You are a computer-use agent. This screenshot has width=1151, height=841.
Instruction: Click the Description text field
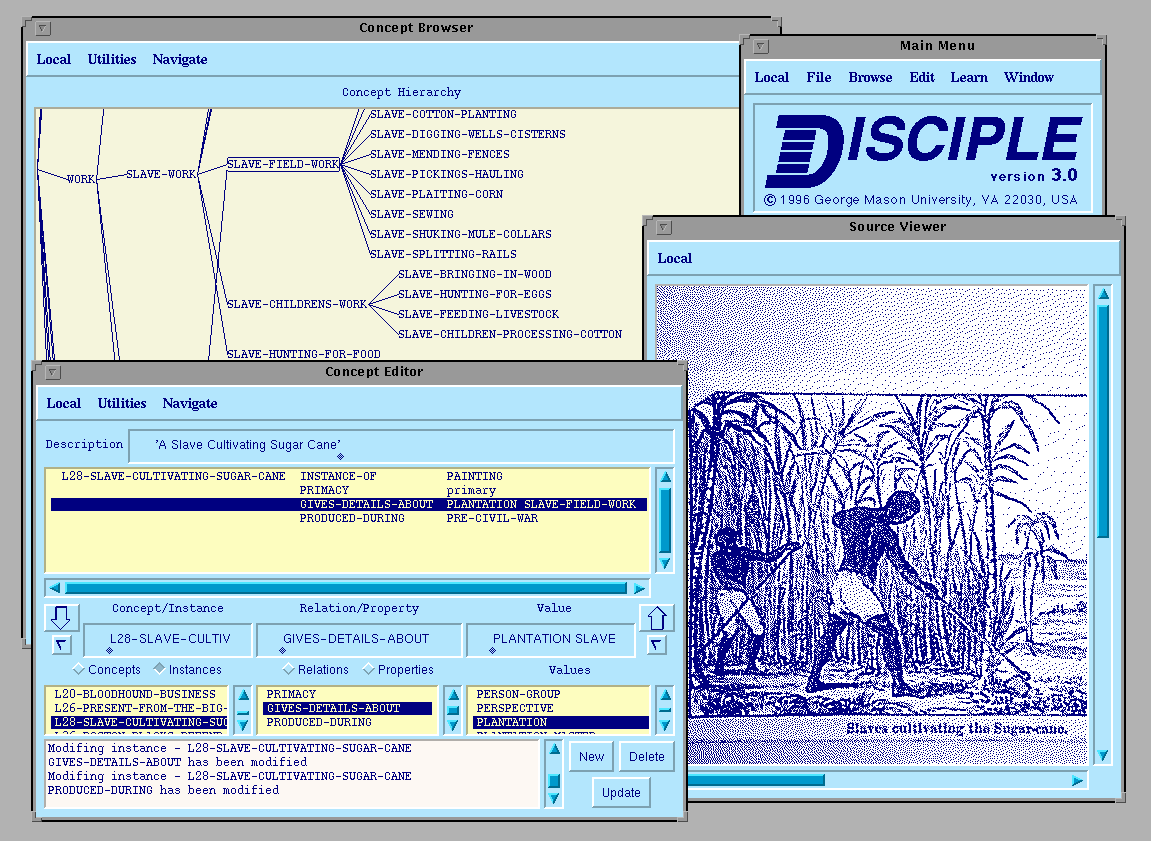tap(400, 445)
